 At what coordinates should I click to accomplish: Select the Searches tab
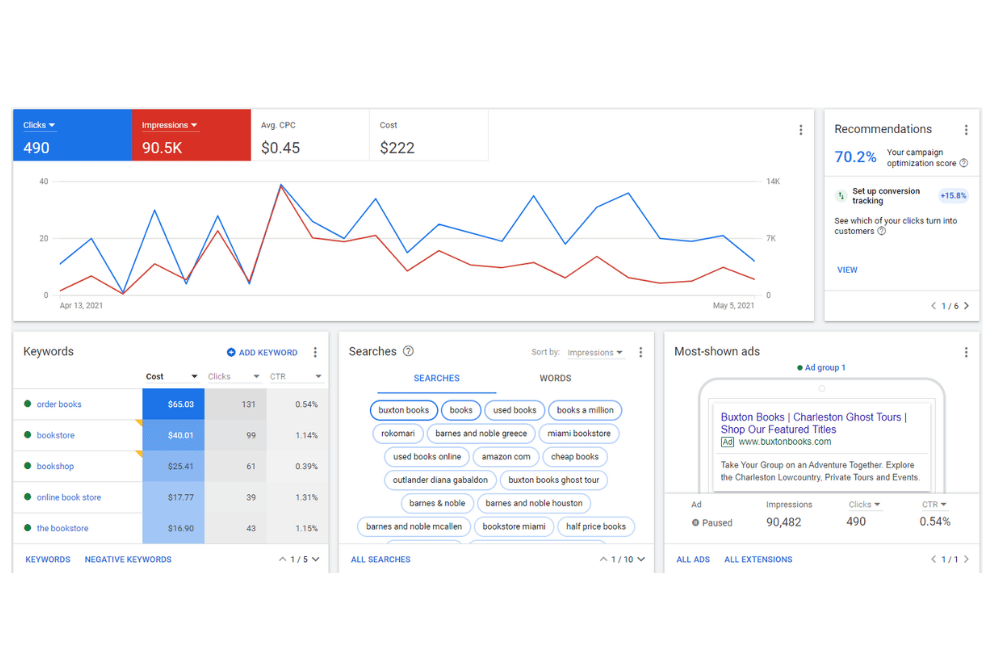(x=436, y=378)
